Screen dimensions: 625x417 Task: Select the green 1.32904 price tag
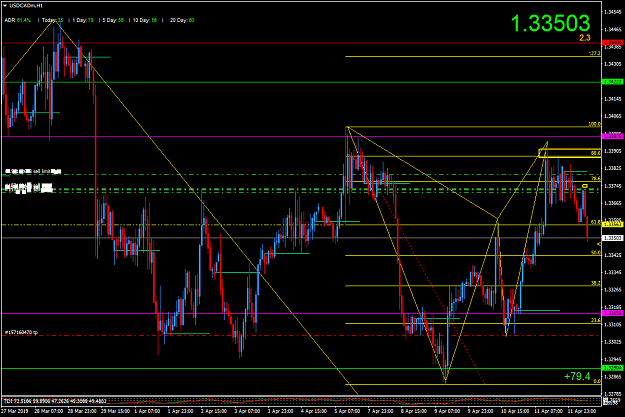pyautogui.click(x=613, y=368)
